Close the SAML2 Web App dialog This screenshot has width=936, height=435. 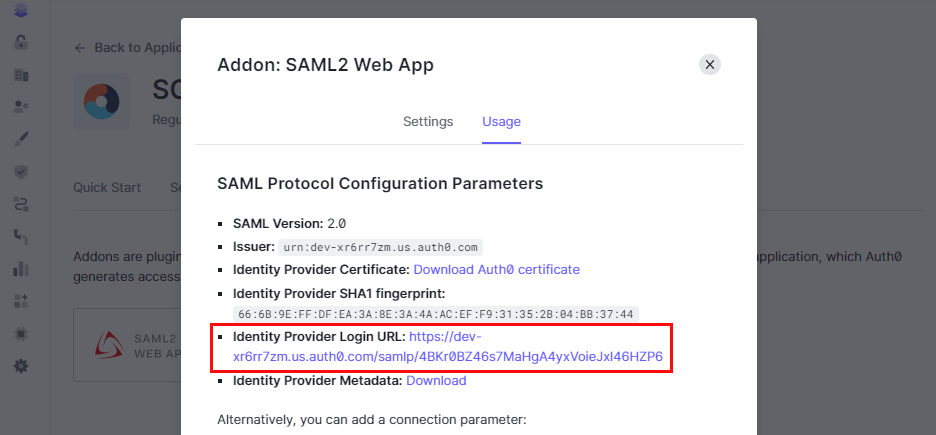710,64
